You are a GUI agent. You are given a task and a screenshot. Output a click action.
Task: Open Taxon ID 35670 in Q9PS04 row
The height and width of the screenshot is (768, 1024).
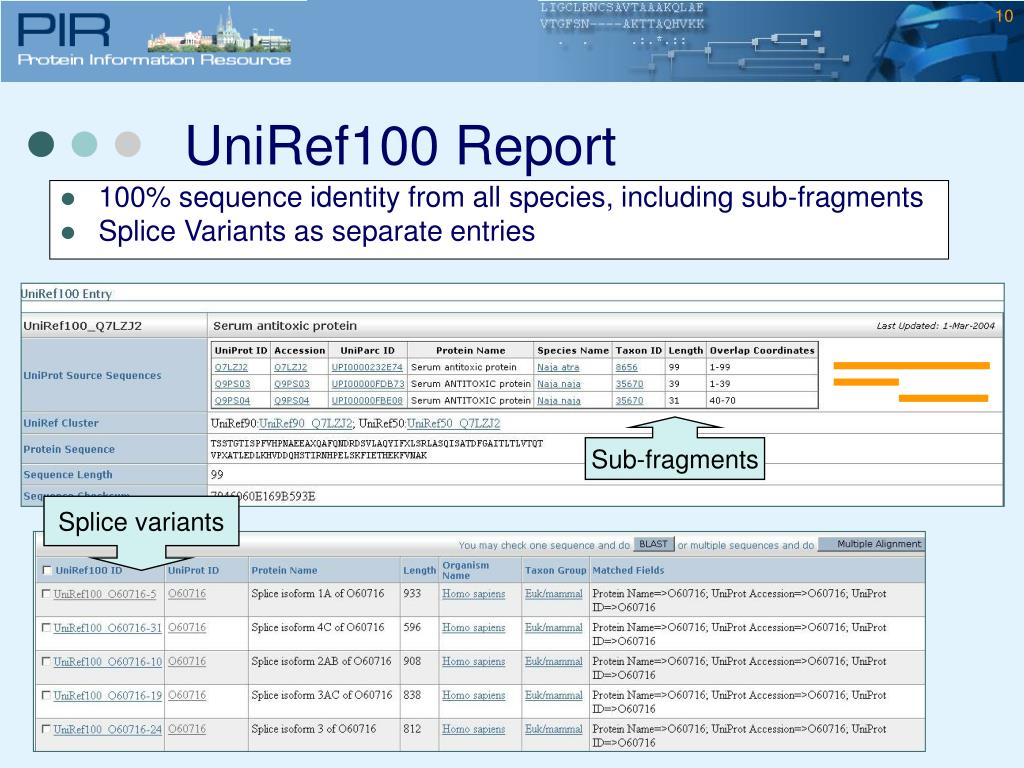point(629,400)
